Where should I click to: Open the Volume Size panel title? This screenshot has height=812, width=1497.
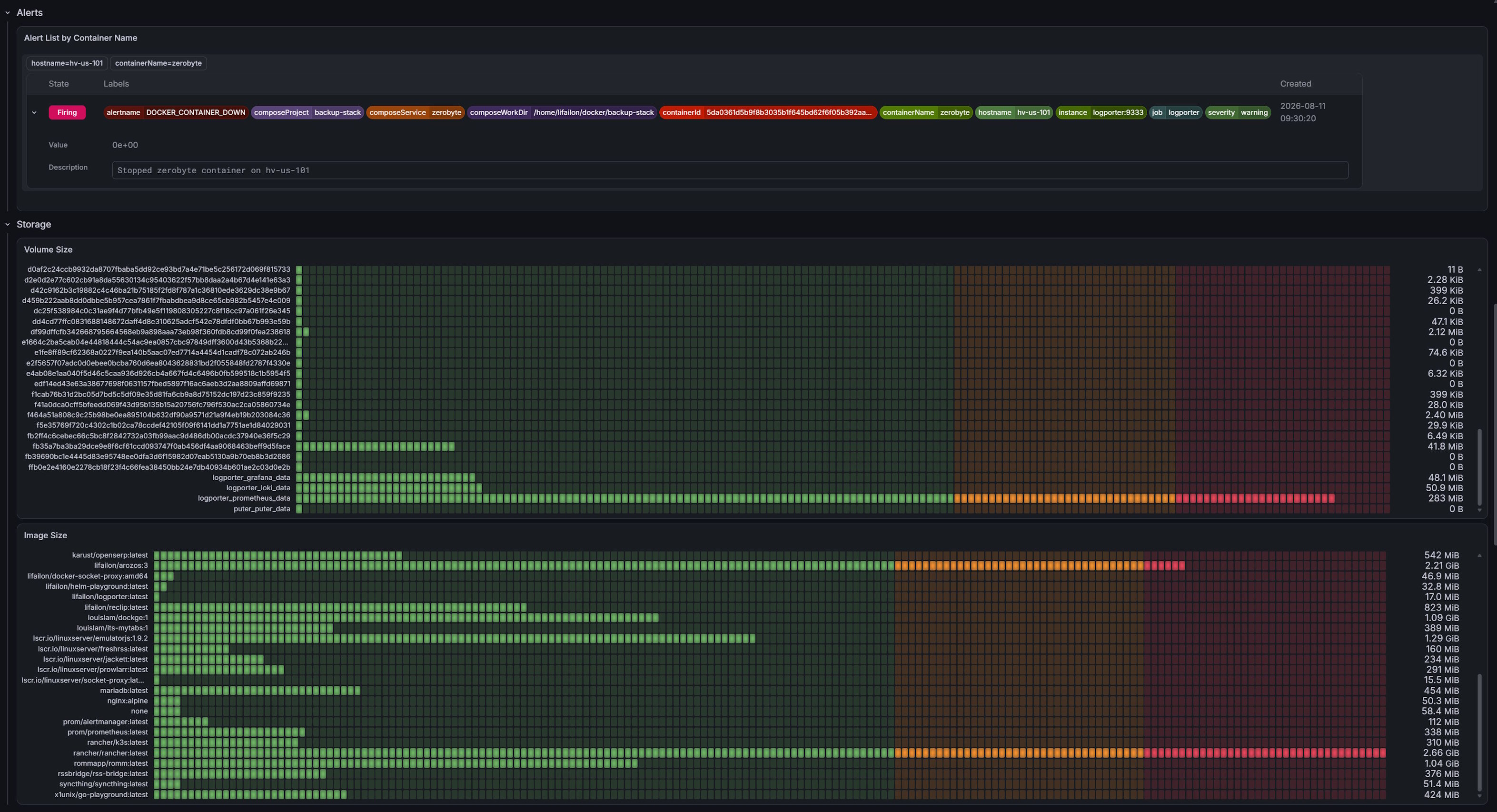pos(48,249)
